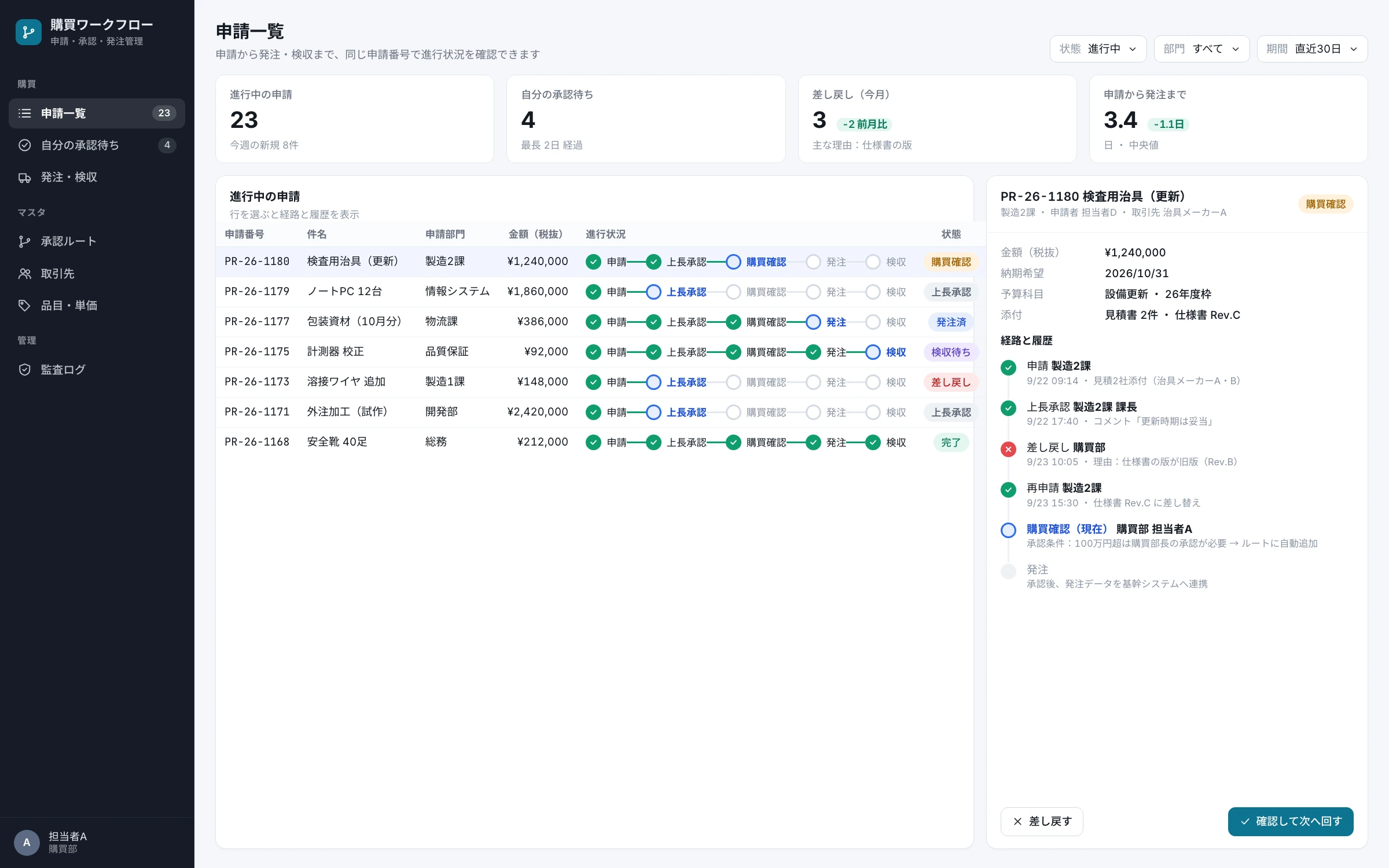The width and height of the screenshot is (1389, 868).
Task: Click the 担当者A avatar circle
Action: click(x=27, y=843)
